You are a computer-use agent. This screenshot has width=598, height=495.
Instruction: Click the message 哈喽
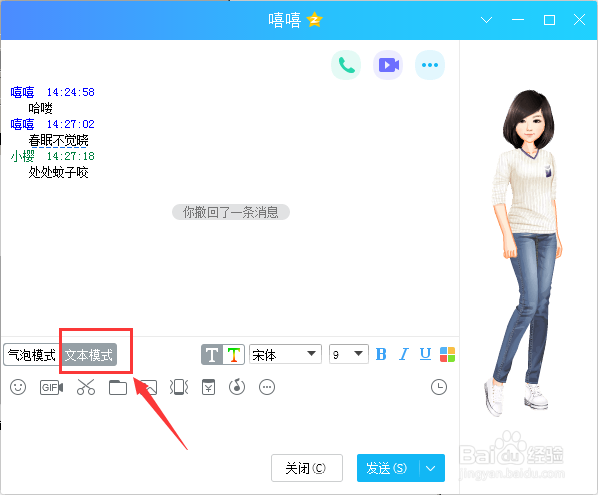(40, 108)
